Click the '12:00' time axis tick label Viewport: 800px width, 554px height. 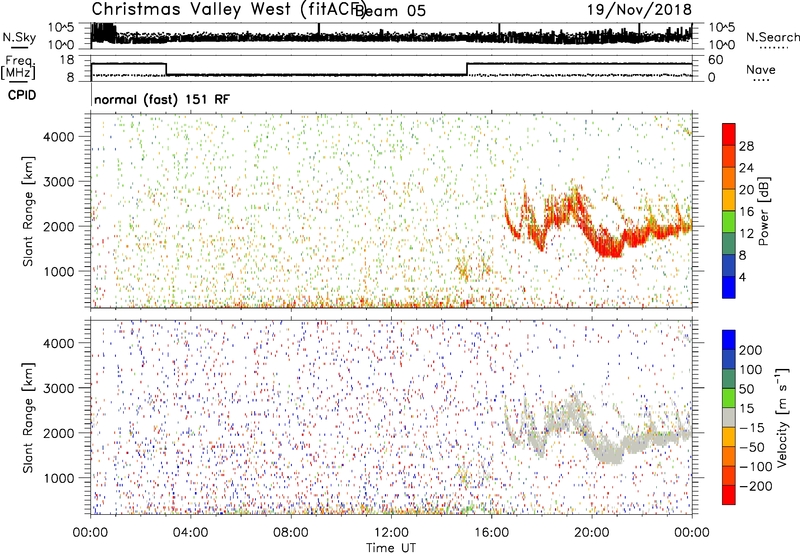coord(391,533)
